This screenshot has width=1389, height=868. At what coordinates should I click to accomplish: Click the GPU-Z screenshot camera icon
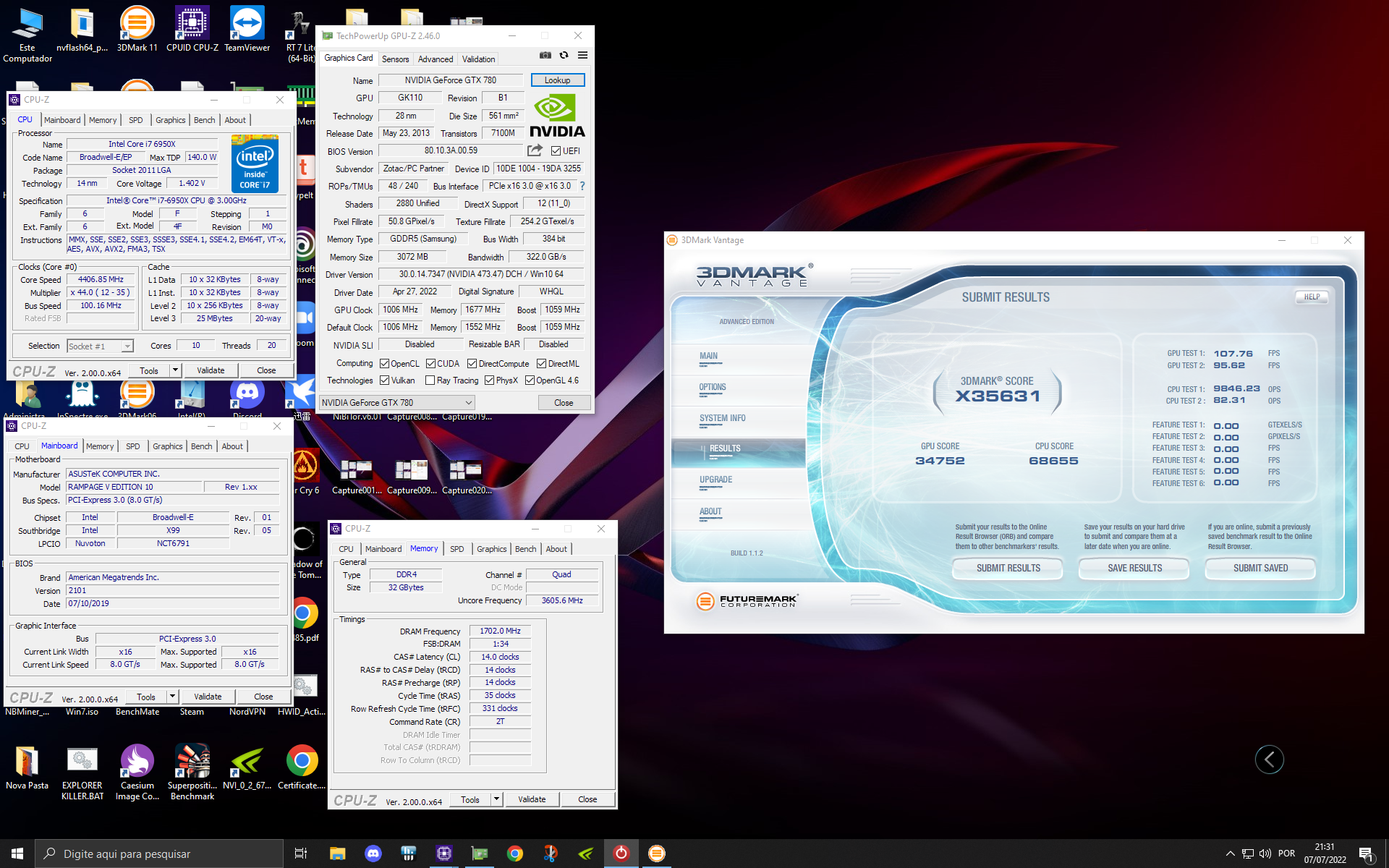point(545,55)
